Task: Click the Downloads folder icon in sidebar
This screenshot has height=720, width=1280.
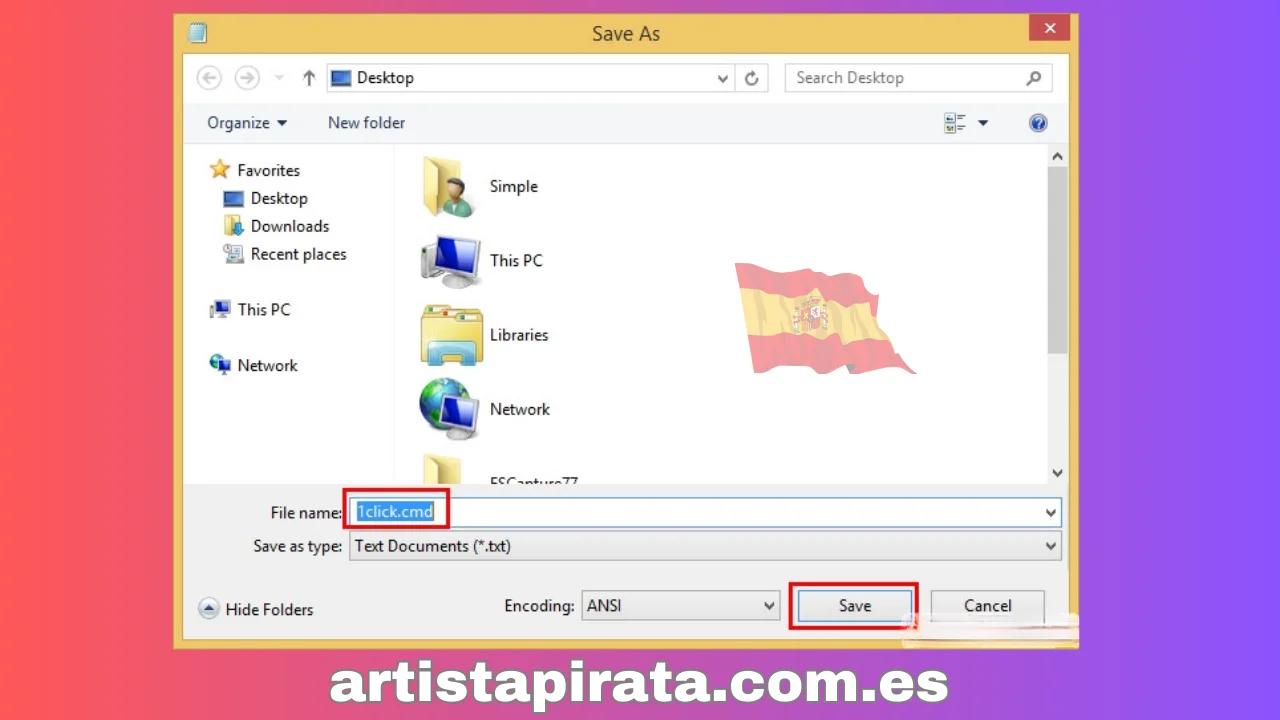Action: pos(233,226)
